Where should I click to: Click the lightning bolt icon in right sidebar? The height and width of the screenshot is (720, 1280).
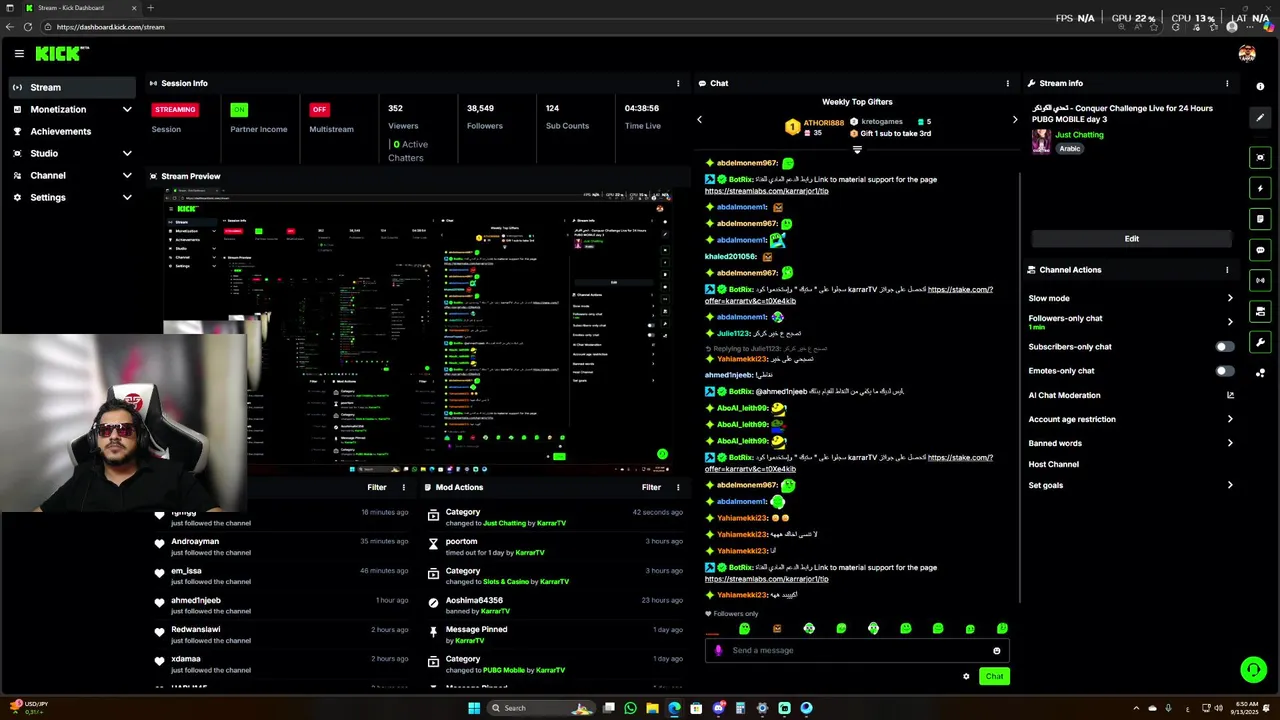(1260, 188)
